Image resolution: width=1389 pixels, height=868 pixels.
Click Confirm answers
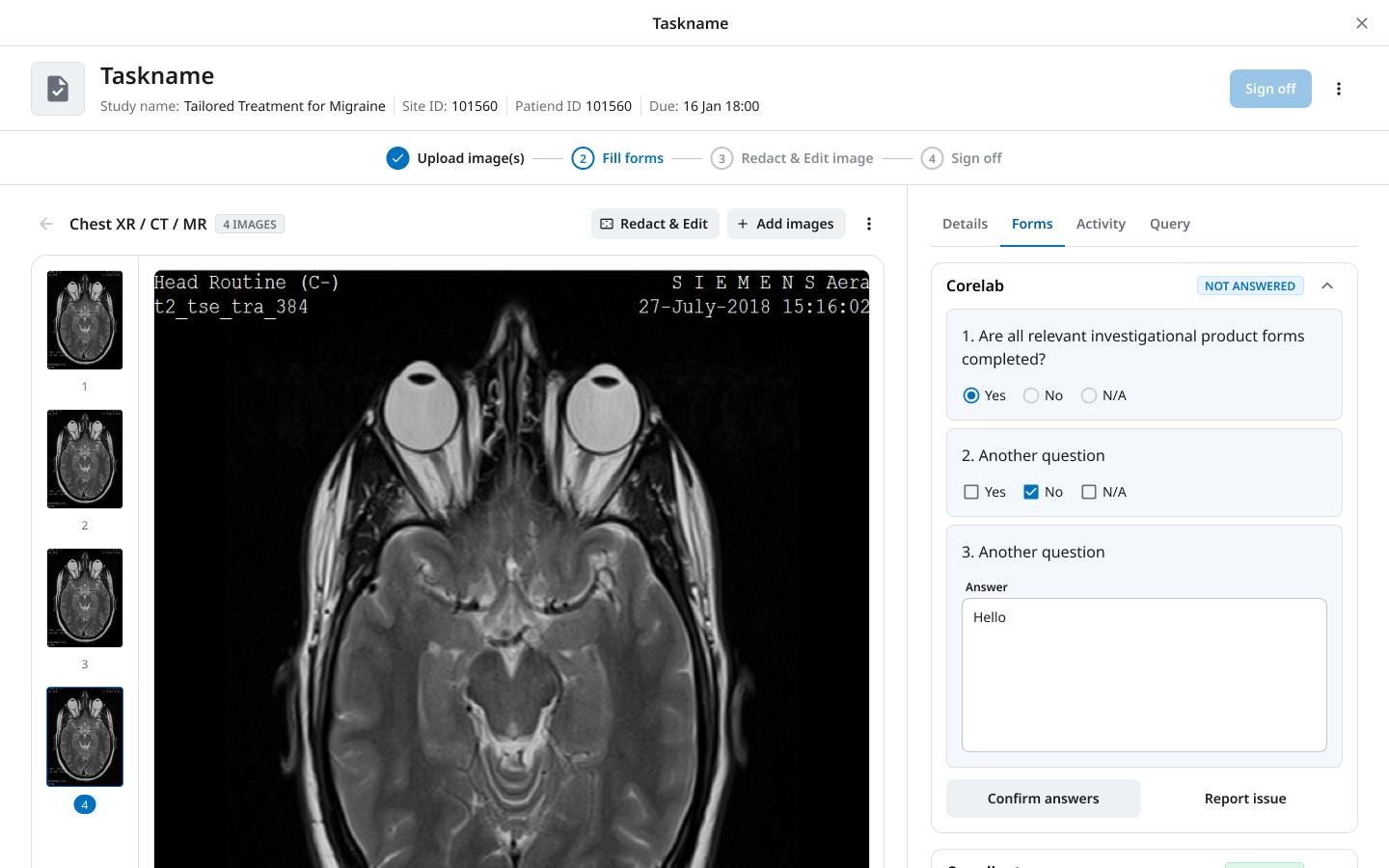pyautogui.click(x=1043, y=798)
